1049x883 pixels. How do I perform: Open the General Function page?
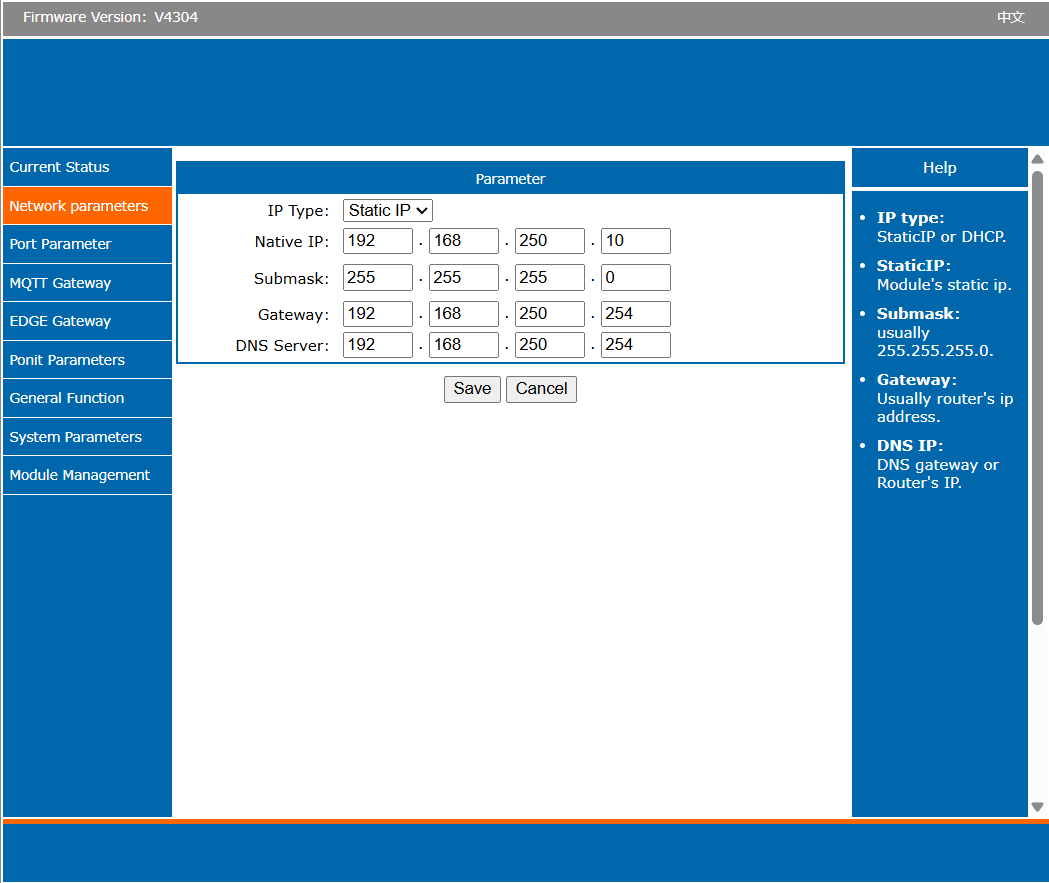pyautogui.click(x=87, y=398)
